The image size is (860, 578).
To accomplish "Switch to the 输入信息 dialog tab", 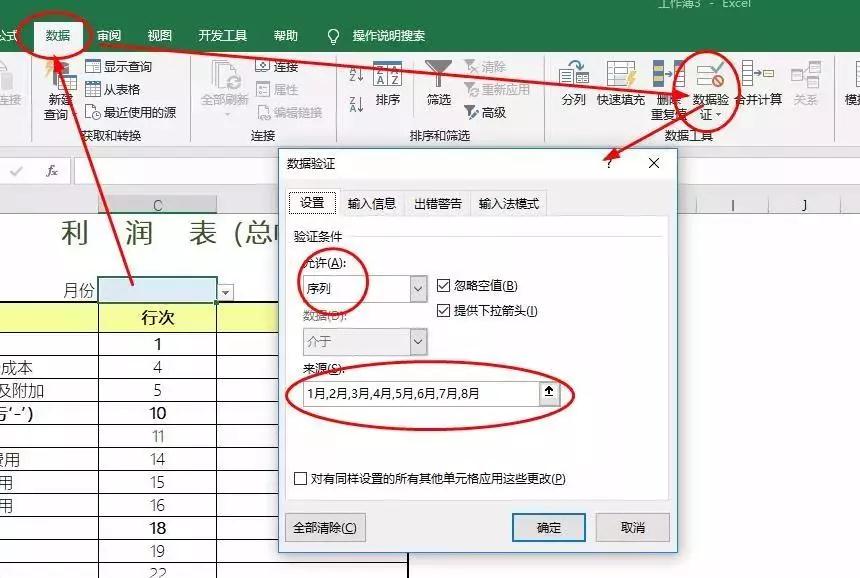I will 371,203.
